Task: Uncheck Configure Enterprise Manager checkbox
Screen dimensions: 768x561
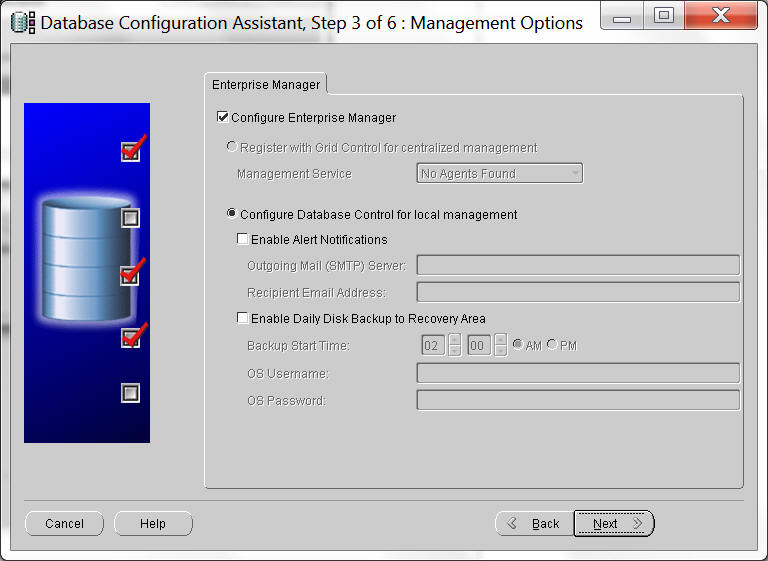Action: (x=223, y=118)
